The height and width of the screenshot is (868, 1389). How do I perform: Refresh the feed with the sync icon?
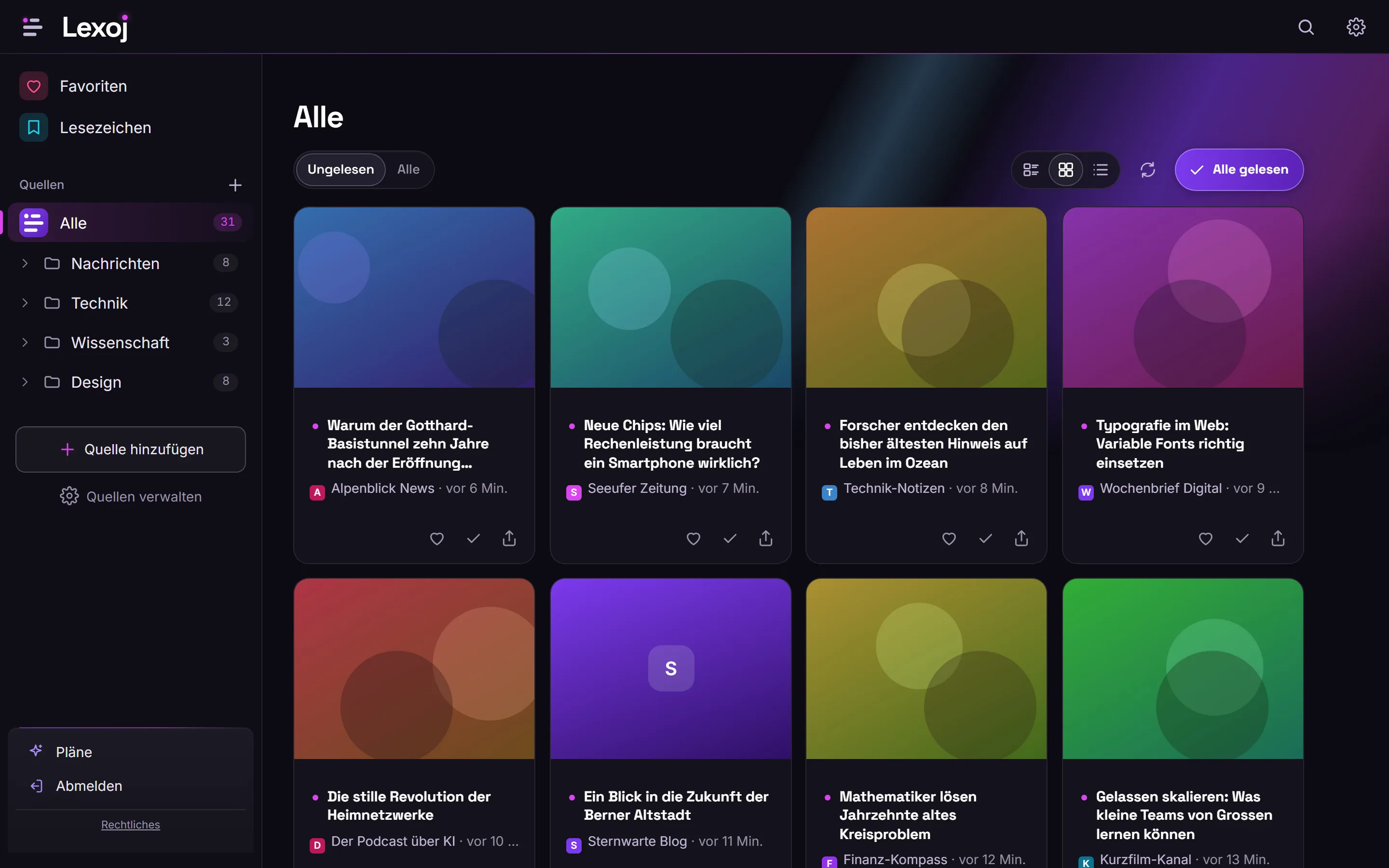[x=1147, y=169]
